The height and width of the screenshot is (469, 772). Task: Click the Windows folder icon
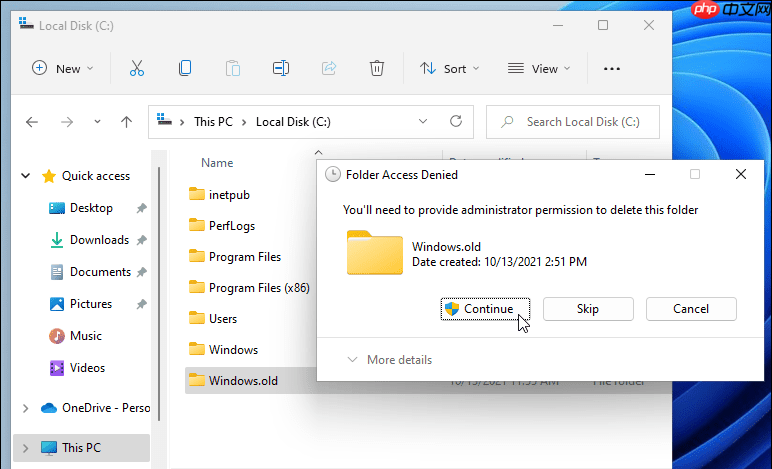pos(197,349)
